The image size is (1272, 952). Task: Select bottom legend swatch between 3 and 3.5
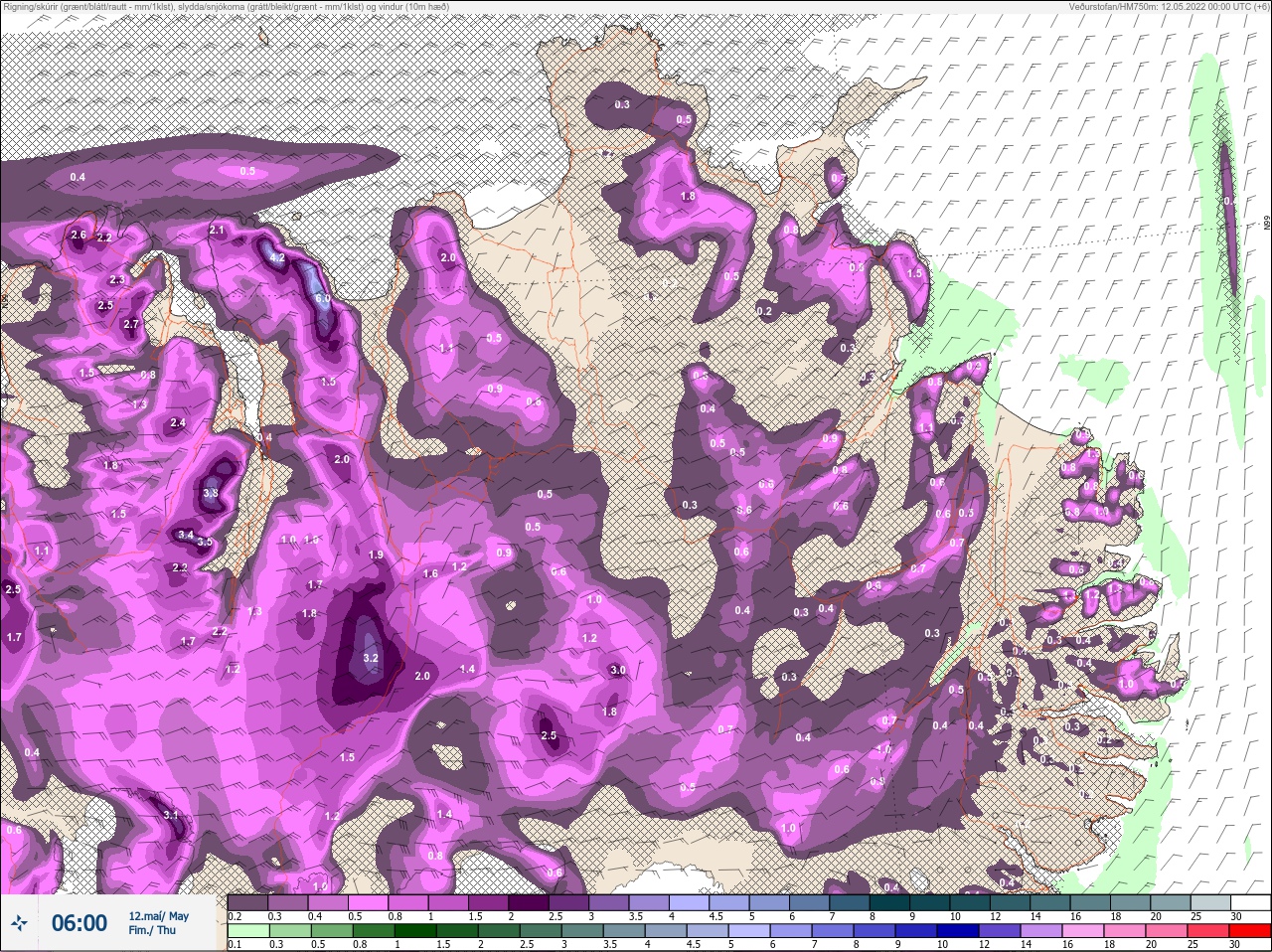(x=583, y=930)
